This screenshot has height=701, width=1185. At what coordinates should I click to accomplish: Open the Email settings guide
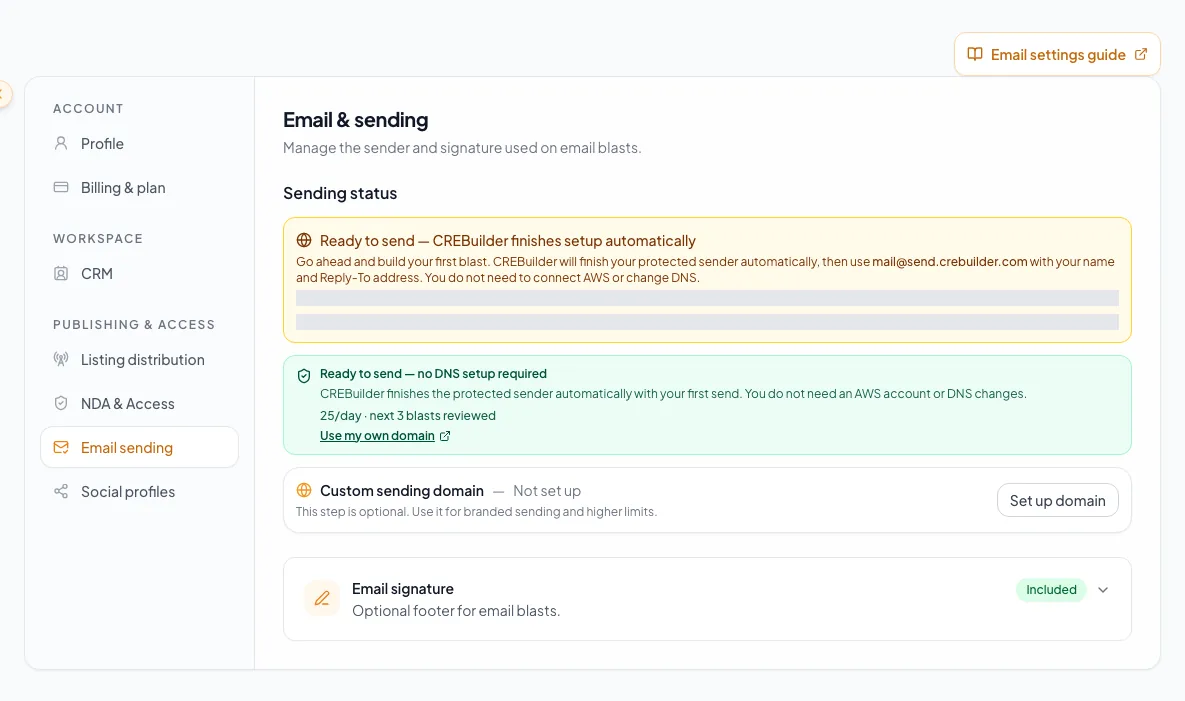[x=1057, y=54]
